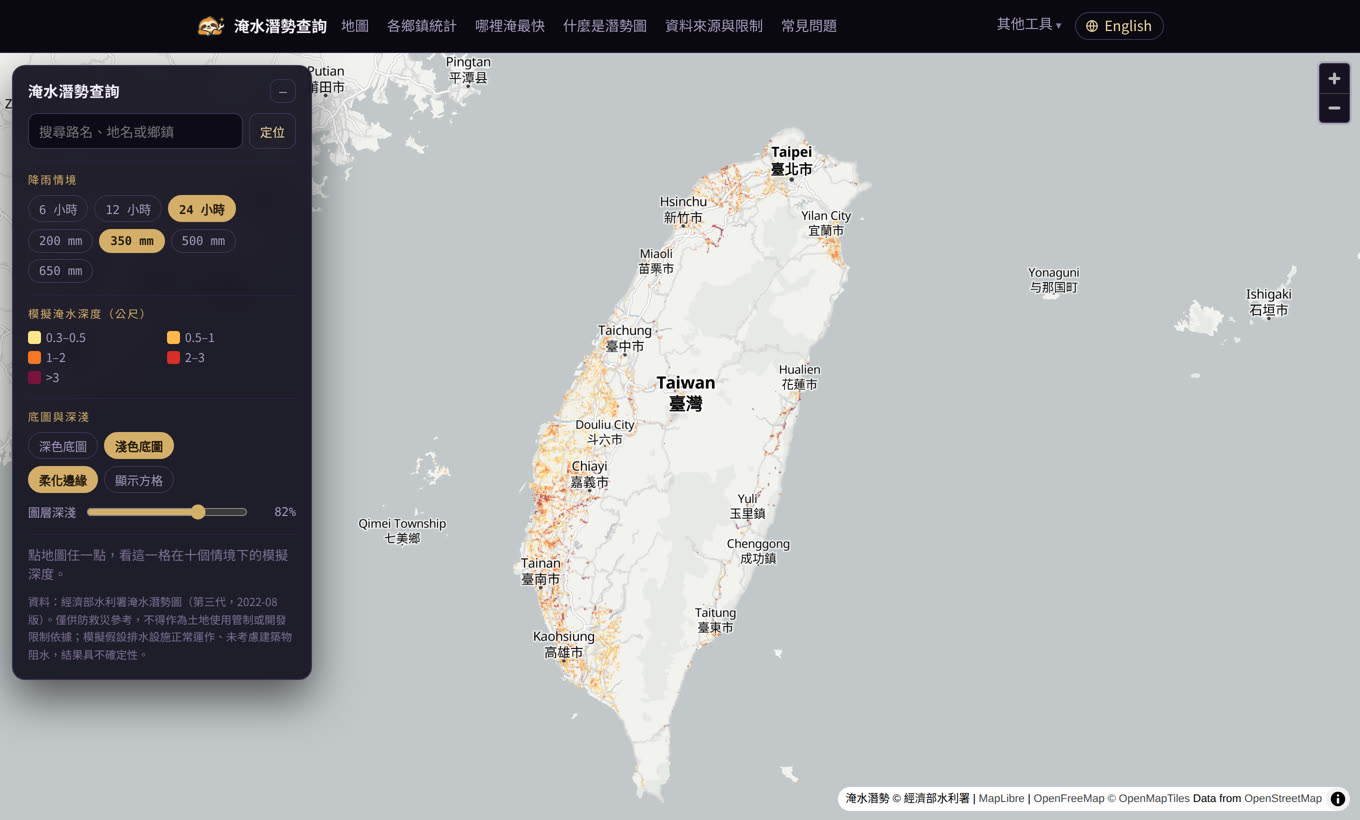
Task: Select the 6 小時 rainfall duration
Action: pyautogui.click(x=58, y=209)
